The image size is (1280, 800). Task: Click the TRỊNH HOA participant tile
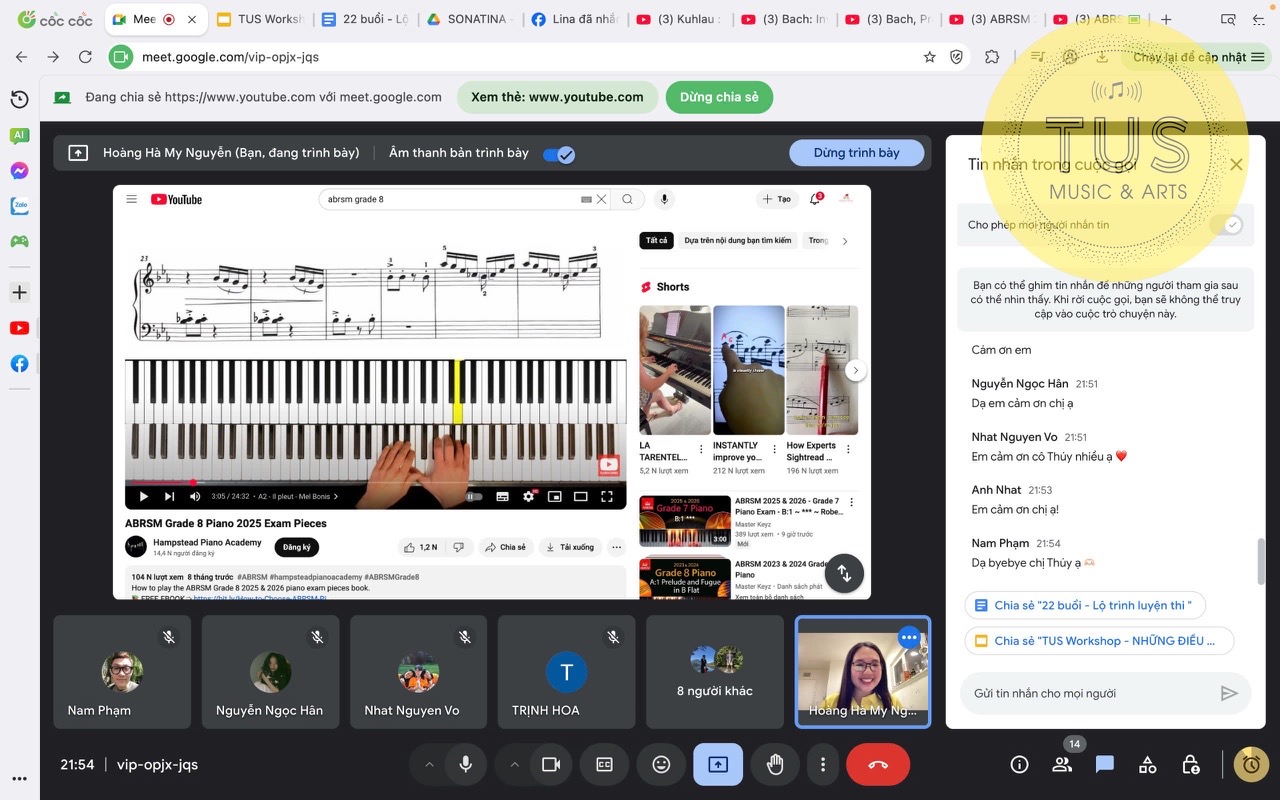(566, 672)
